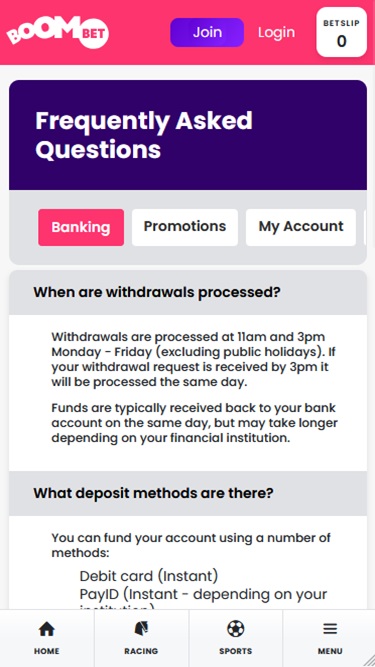
Task: Click the partially visible tab after My Account
Action: coord(365,227)
